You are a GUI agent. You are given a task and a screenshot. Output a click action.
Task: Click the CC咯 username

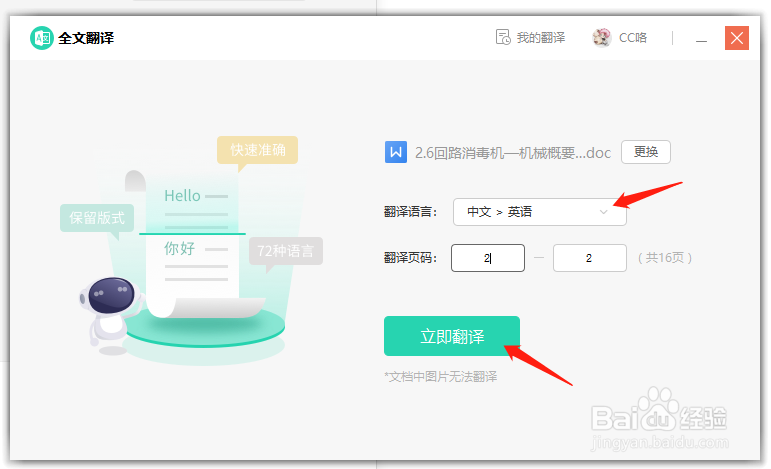pyautogui.click(x=633, y=38)
